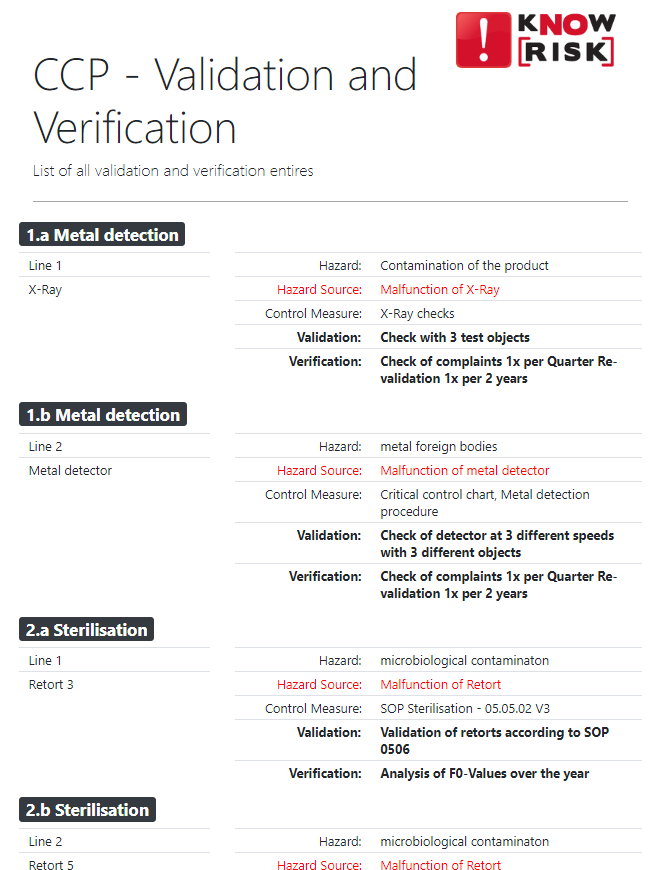Select the "1.b Metal detection" section badge

coord(103,415)
